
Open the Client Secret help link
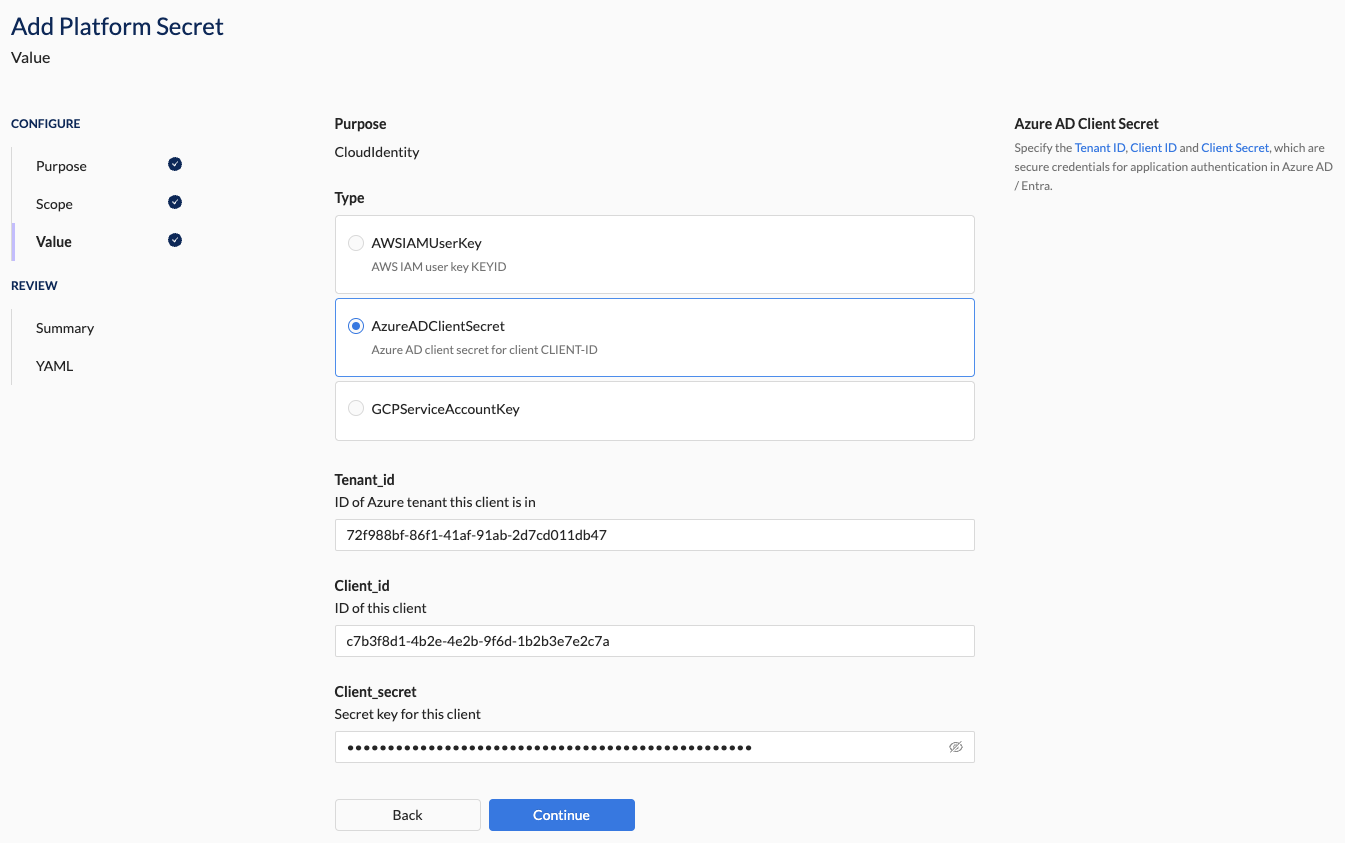click(x=1235, y=148)
